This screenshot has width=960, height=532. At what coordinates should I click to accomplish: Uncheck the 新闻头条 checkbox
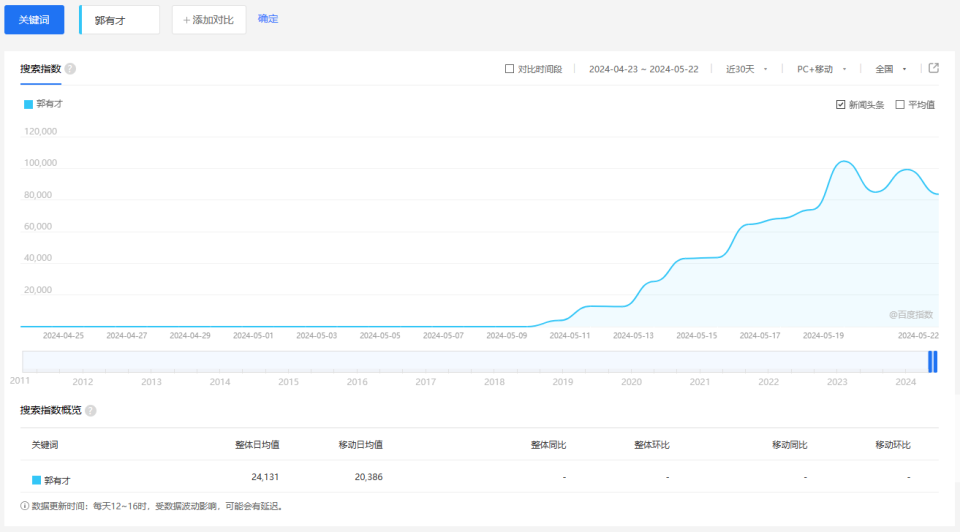tap(841, 105)
